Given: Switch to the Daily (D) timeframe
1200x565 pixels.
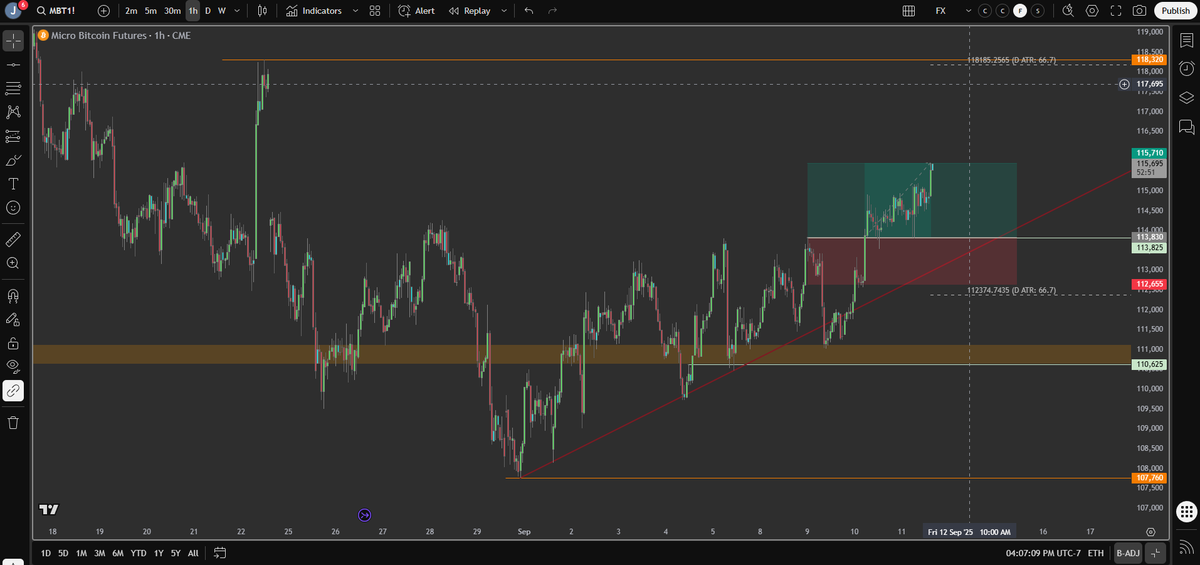Looking at the screenshot, I should pyautogui.click(x=208, y=10).
